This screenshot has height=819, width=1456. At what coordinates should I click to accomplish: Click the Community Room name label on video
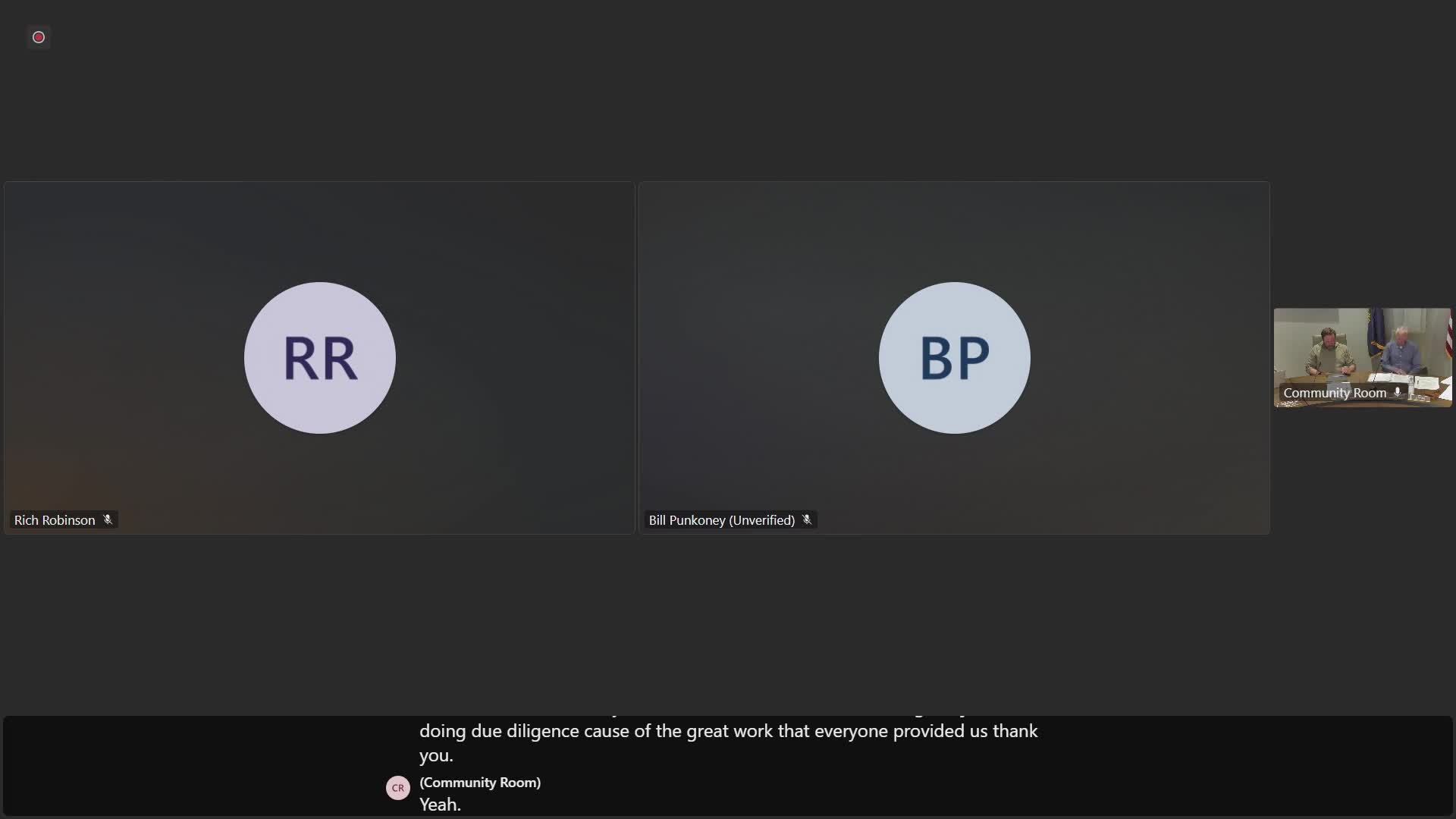[x=1335, y=393]
